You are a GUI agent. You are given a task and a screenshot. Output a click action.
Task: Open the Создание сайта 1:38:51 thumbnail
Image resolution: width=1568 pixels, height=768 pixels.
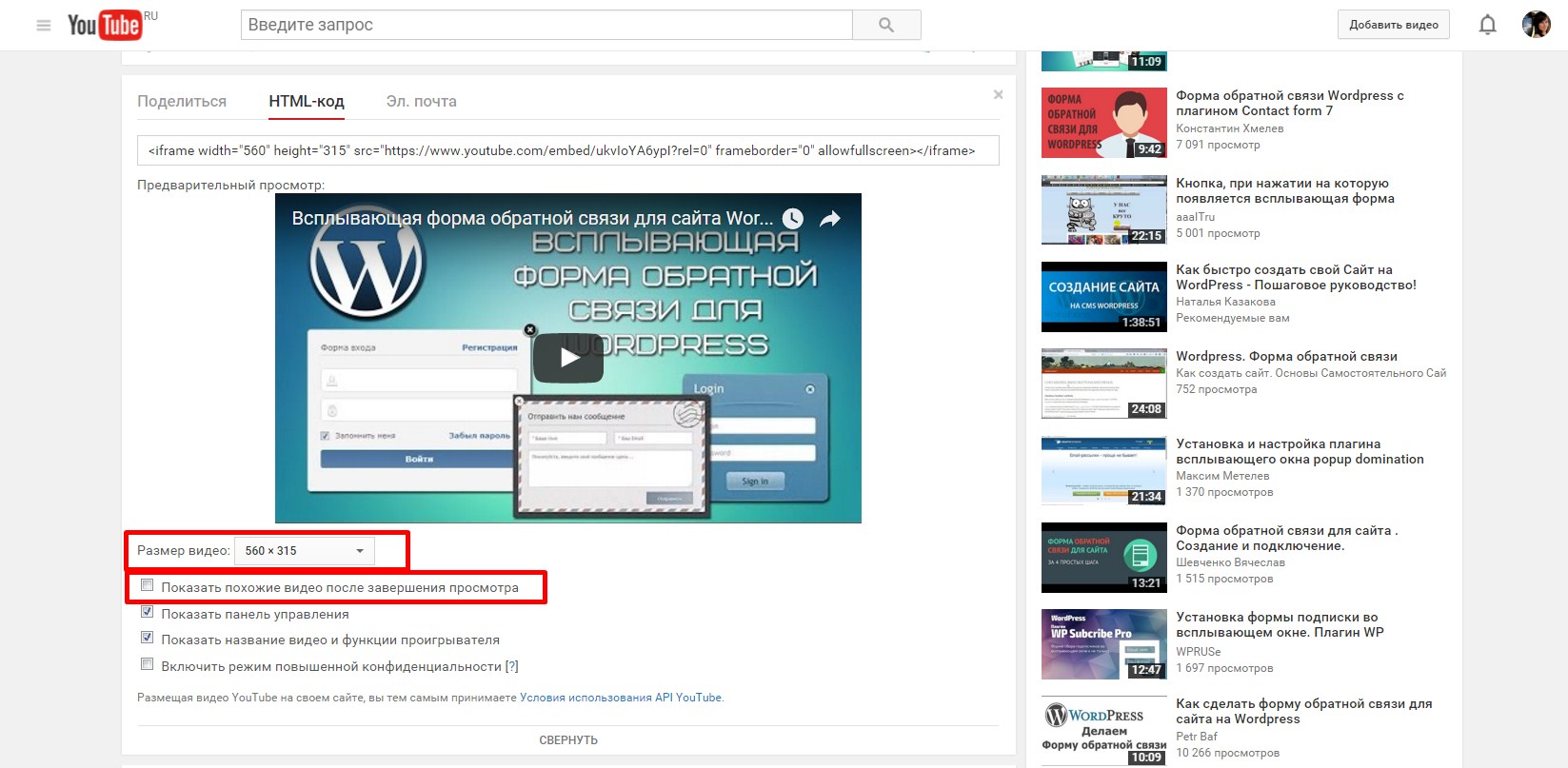1104,297
